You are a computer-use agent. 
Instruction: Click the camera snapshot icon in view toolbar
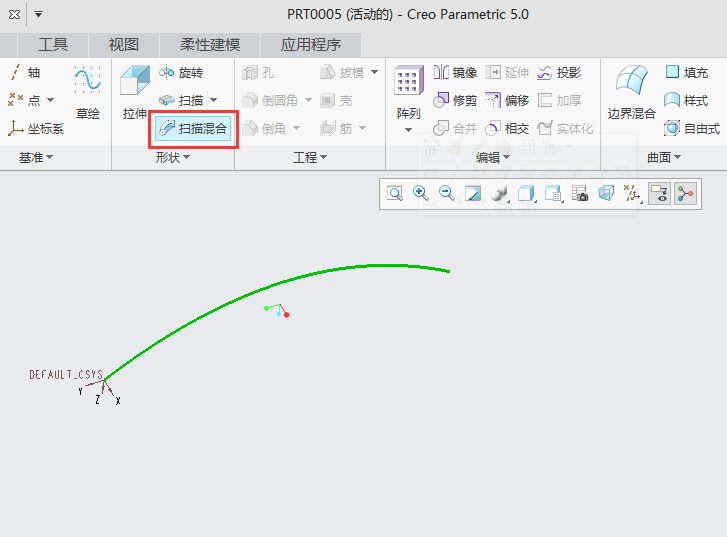pyautogui.click(x=580, y=193)
